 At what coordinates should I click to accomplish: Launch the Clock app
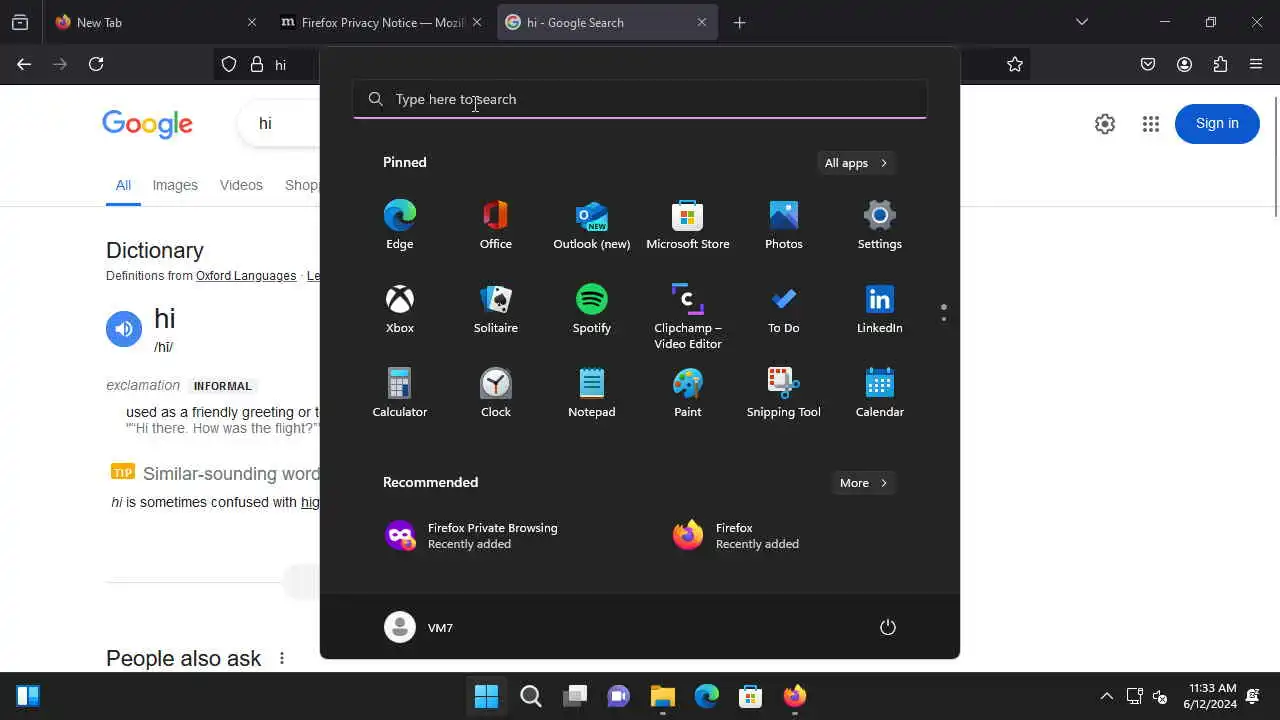(496, 393)
